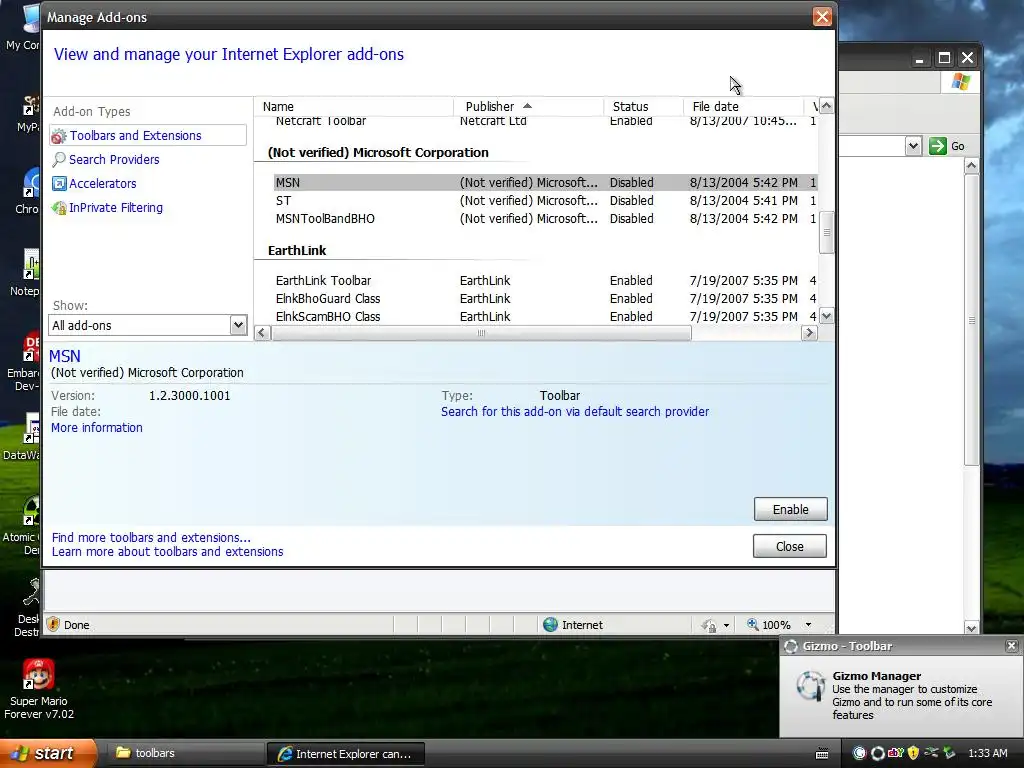Open the More information link

point(97,428)
